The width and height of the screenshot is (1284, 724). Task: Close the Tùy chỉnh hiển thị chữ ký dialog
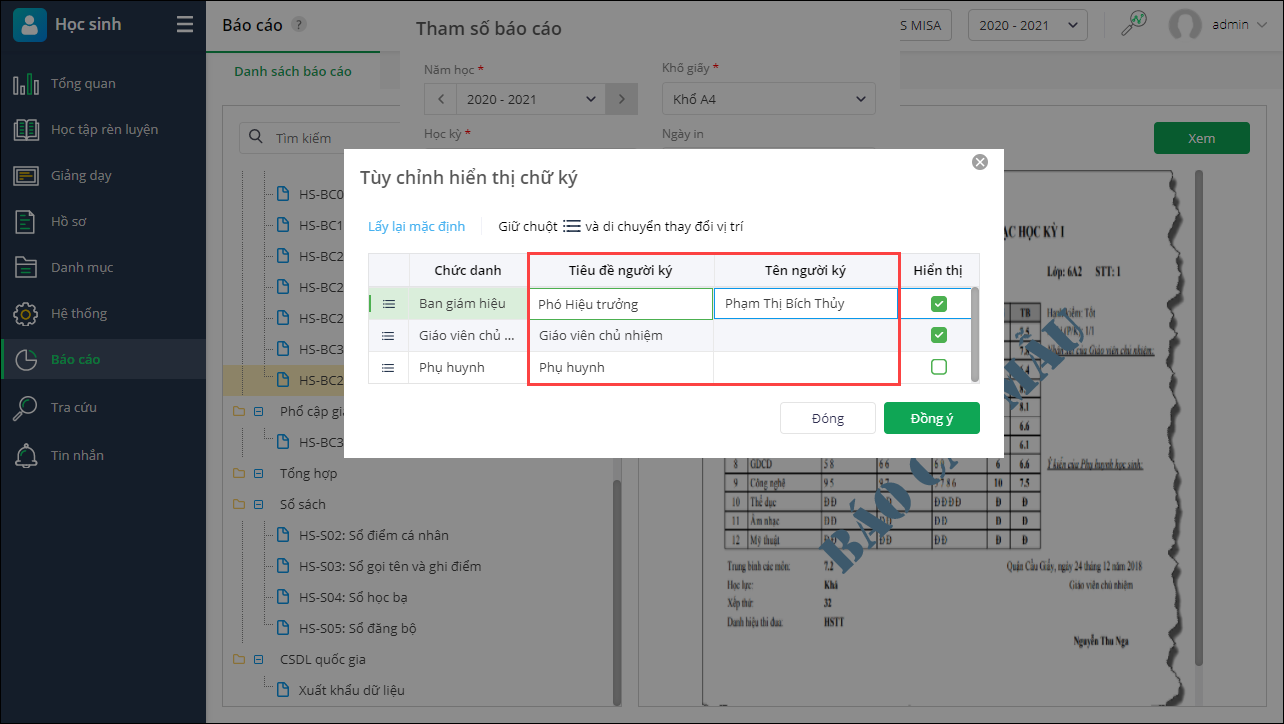(980, 162)
